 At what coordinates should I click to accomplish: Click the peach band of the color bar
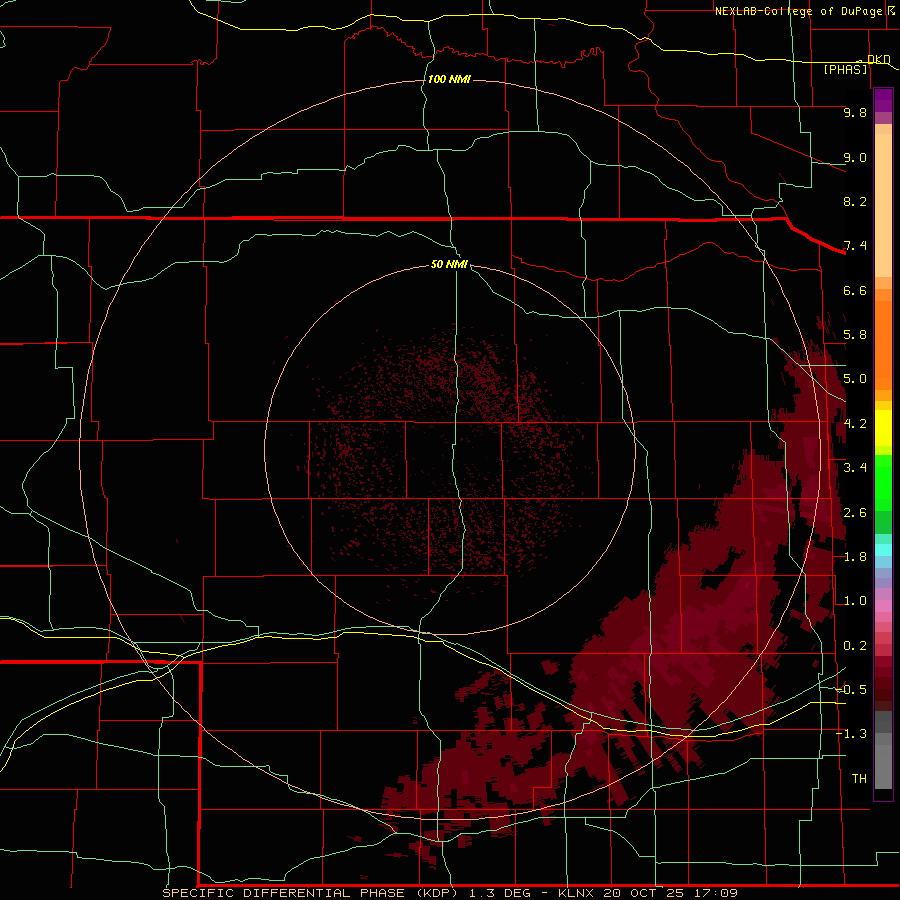(x=883, y=205)
